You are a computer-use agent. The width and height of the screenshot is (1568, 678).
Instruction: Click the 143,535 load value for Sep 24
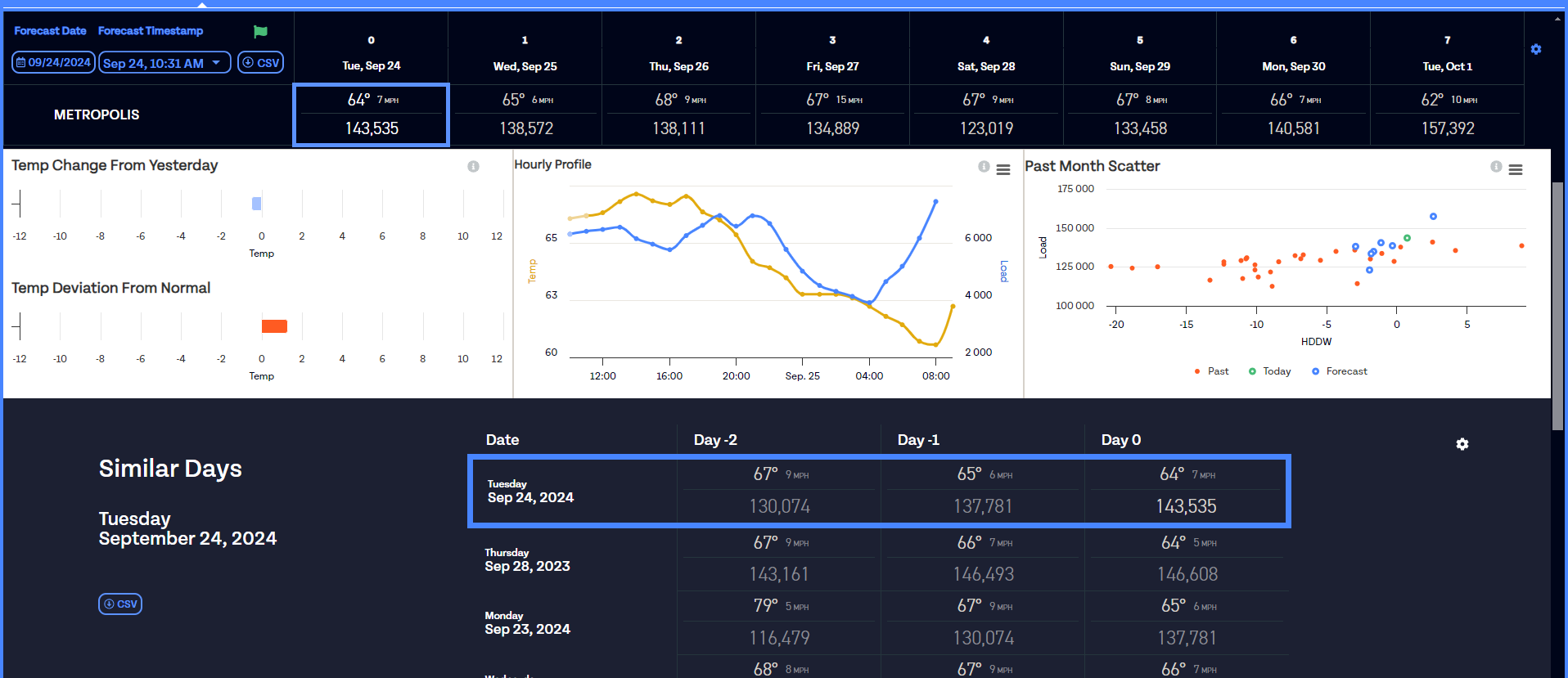click(372, 128)
